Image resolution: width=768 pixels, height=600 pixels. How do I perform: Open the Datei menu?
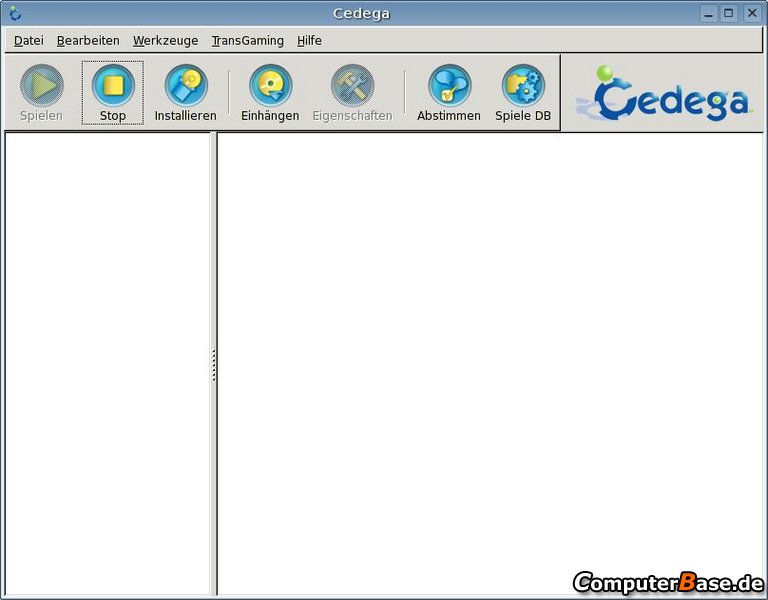point(29,41)
